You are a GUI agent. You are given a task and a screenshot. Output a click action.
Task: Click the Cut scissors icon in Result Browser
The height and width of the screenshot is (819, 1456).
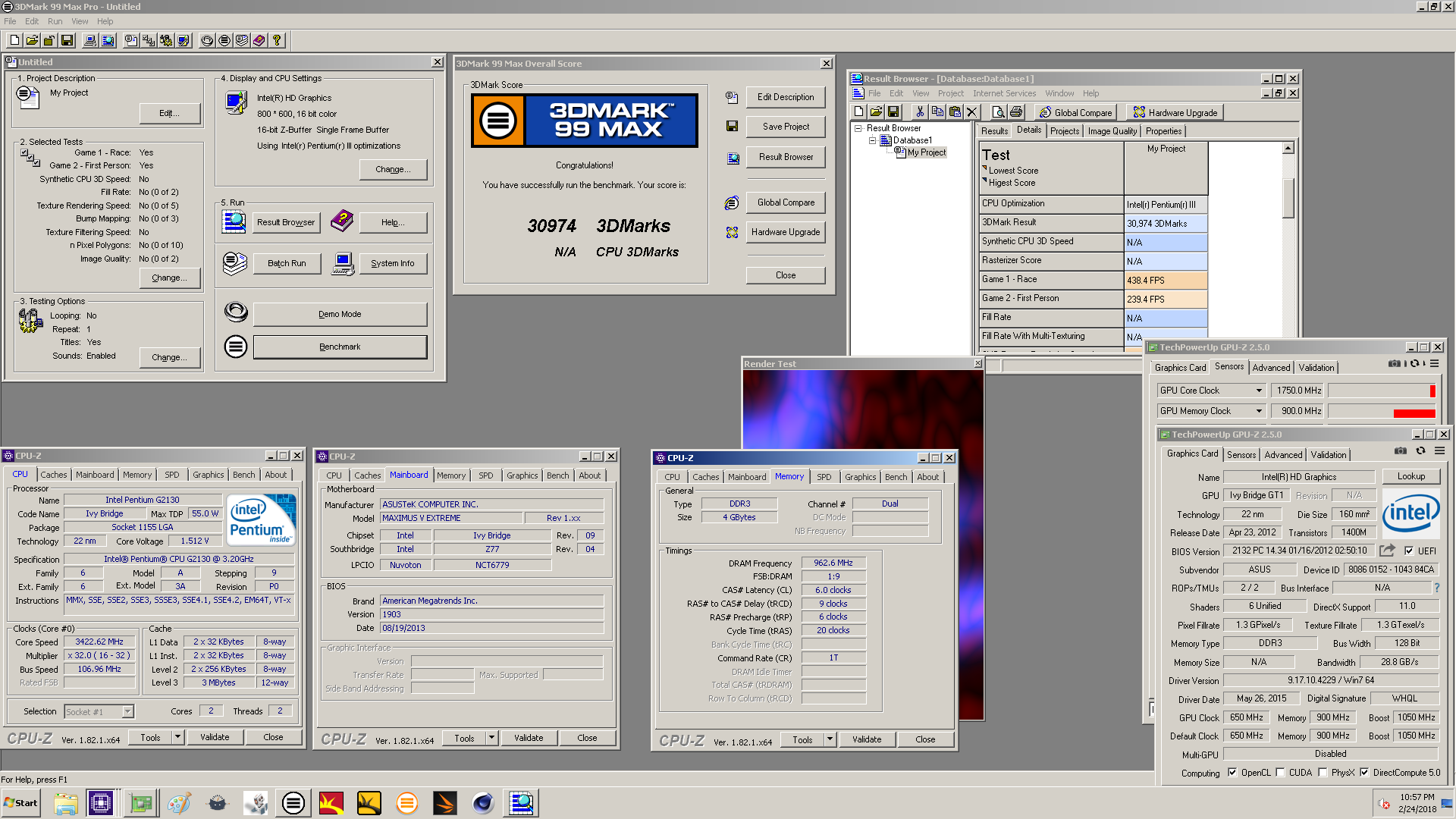coord(920,112)
